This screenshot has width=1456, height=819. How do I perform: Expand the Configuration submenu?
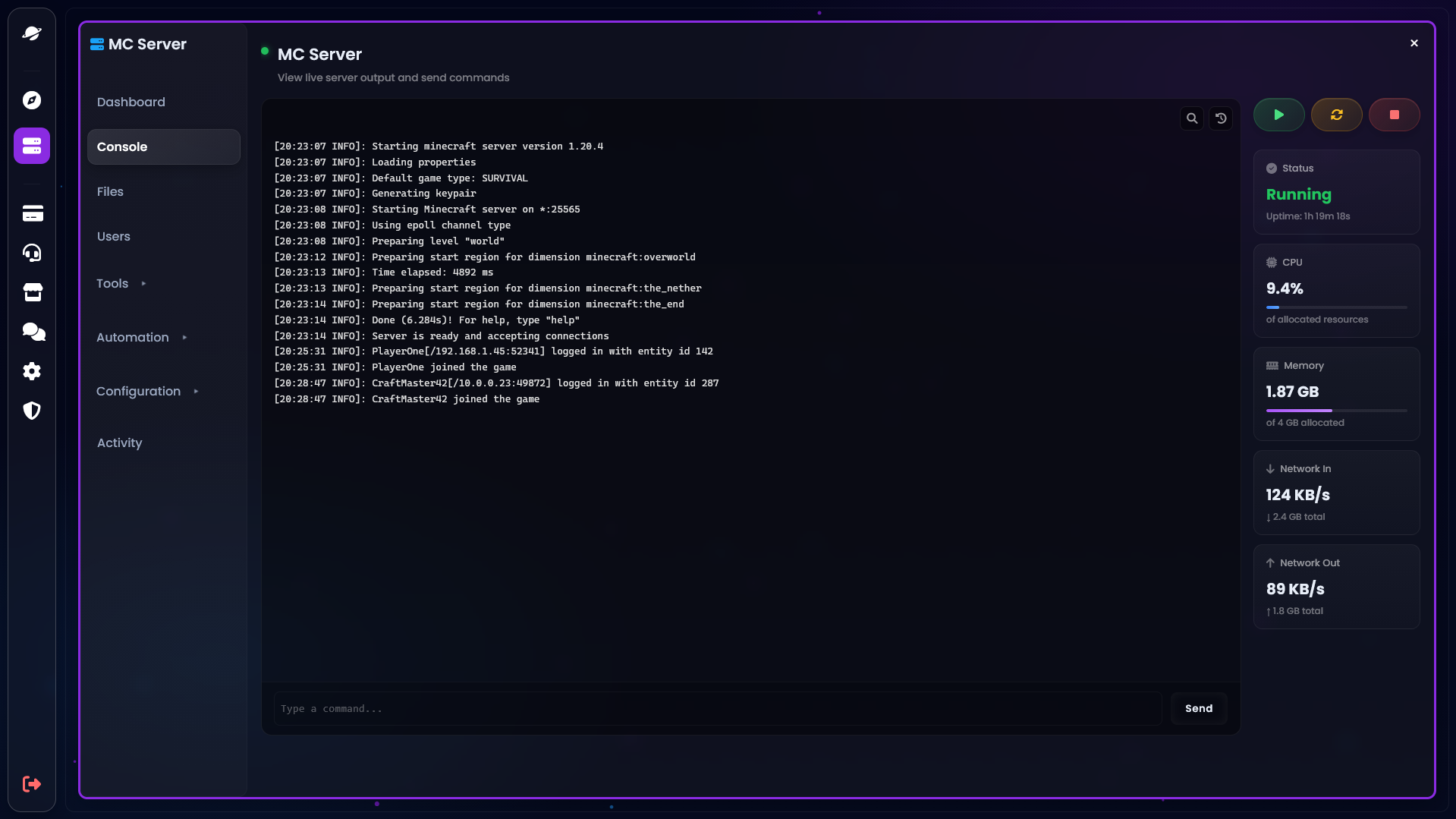point(147,391)
